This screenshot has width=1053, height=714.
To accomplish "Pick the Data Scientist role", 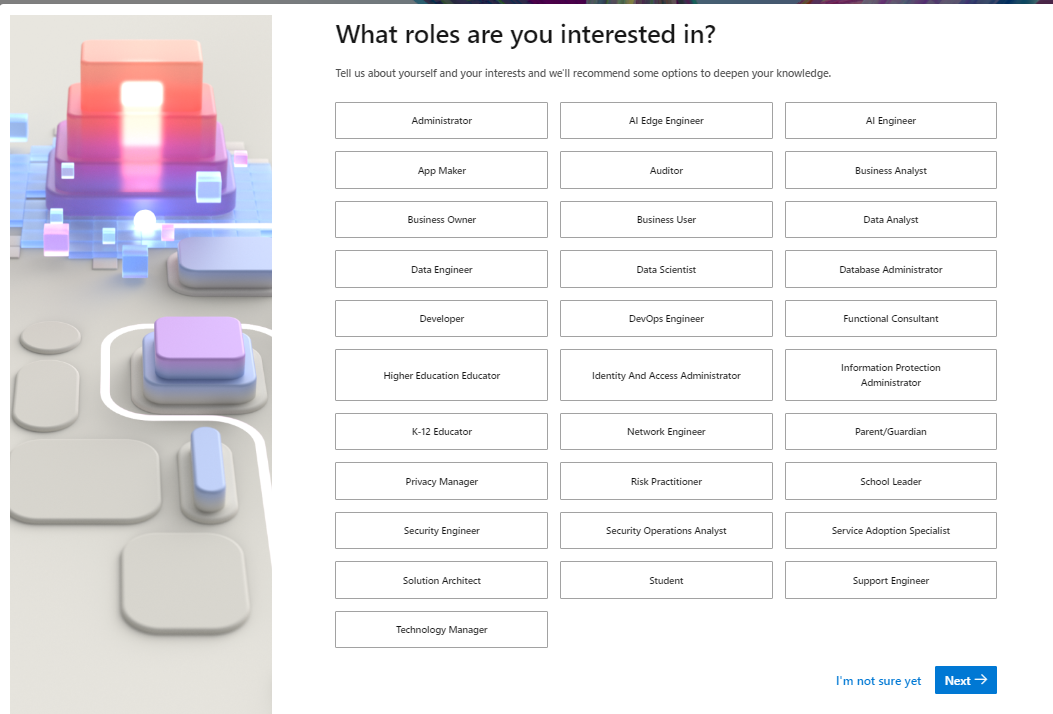I will click(x=666, y=269).
